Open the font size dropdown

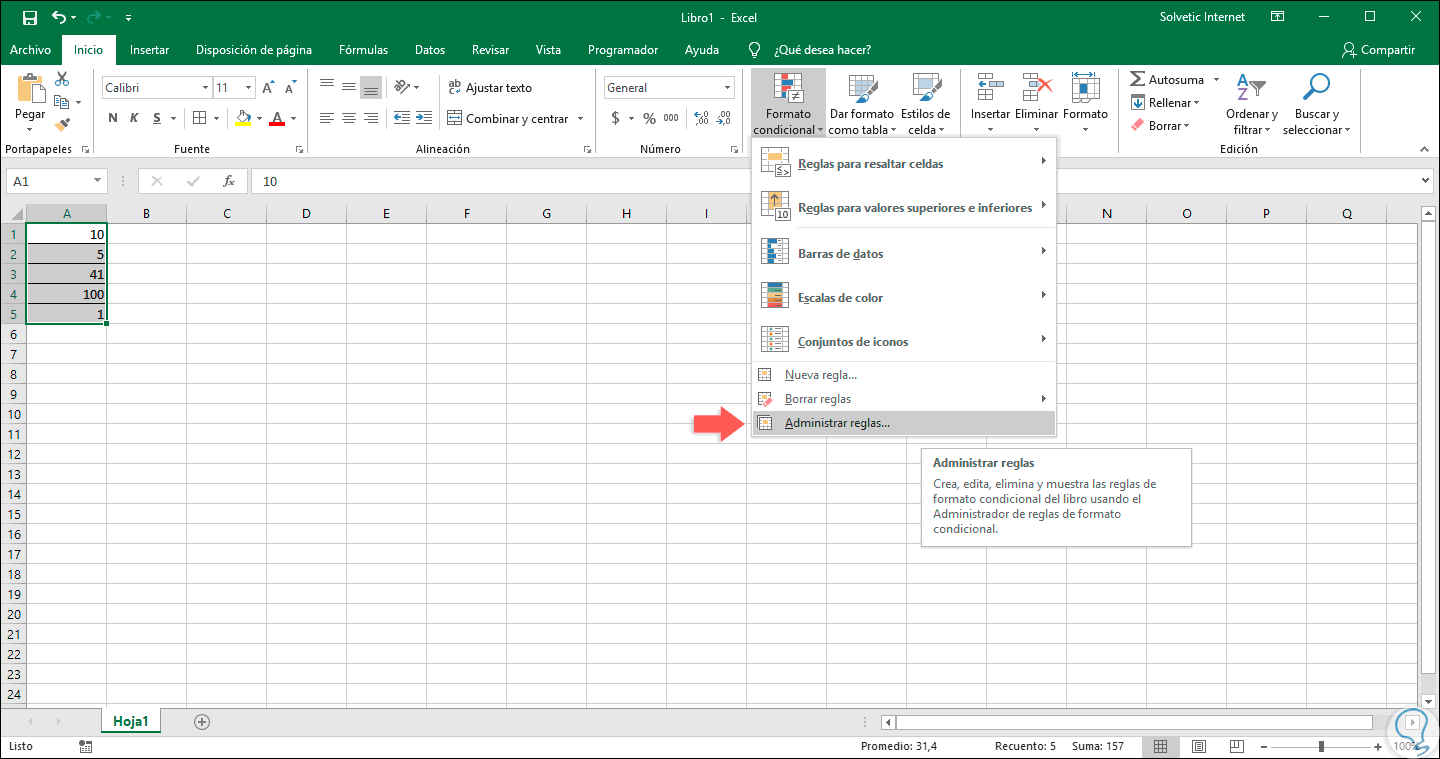248,88
